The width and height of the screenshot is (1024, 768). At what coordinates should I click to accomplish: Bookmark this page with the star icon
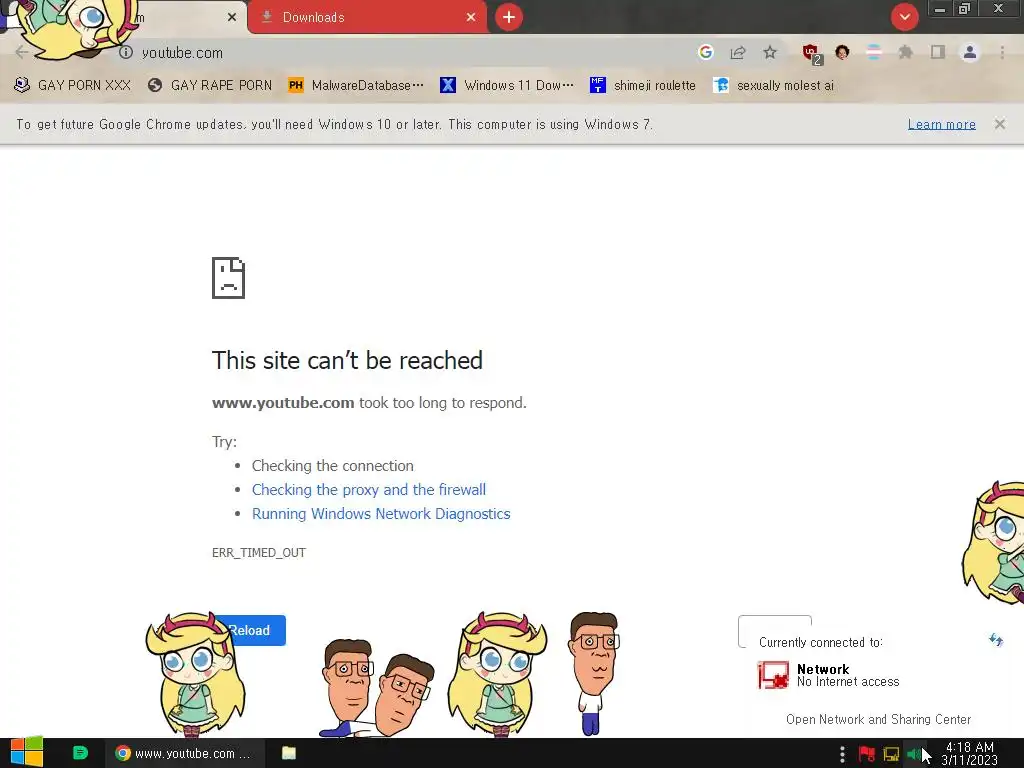point(770,52)
